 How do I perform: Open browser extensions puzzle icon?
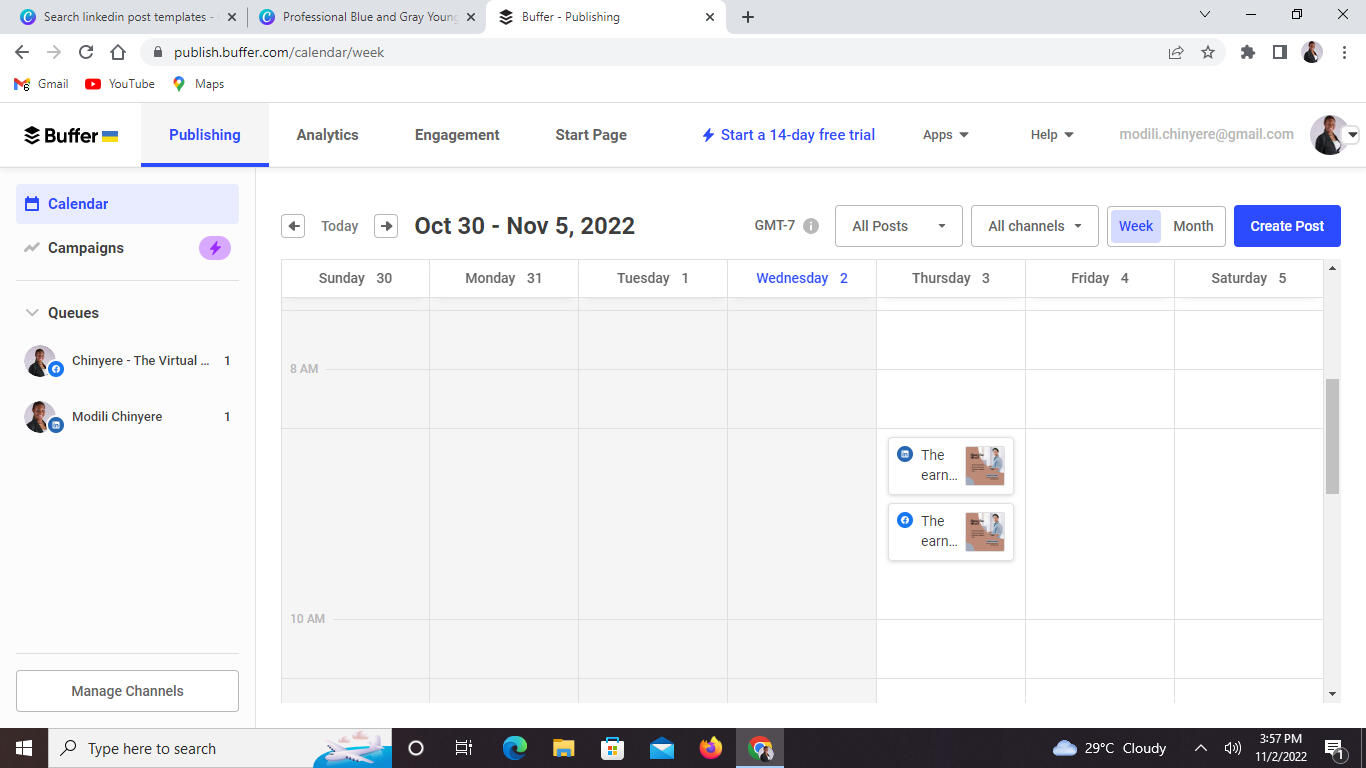pyautogui.click(x=1247, y=52)
